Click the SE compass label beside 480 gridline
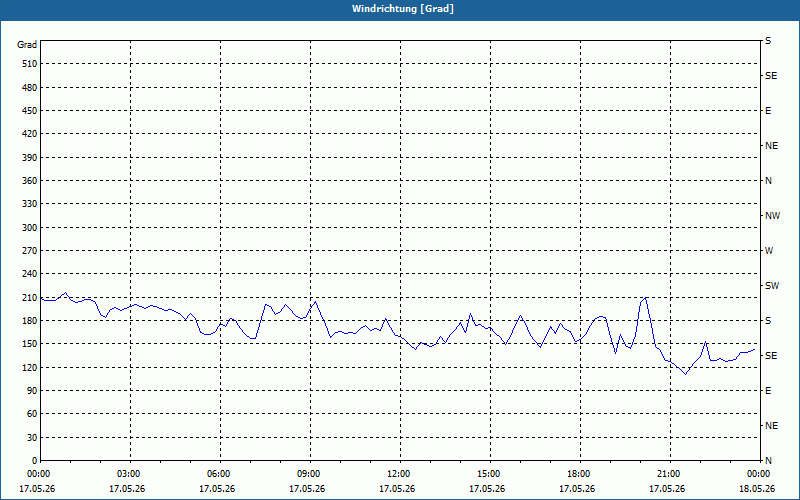Image resolution: width=800 pixels, height=500 pixels. 771,76
